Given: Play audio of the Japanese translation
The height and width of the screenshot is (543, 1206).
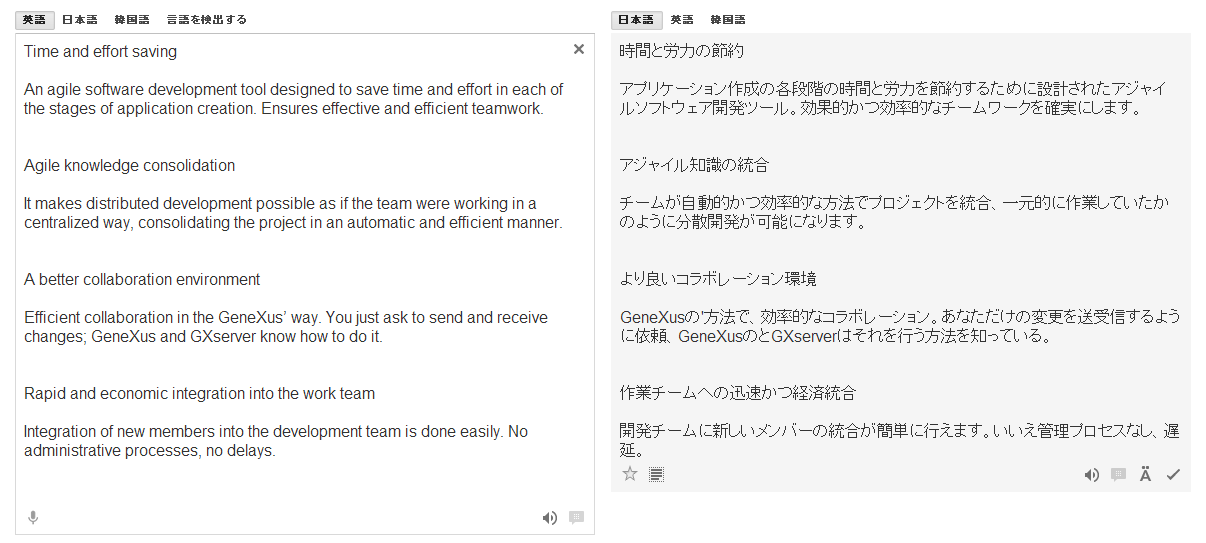Looking at the screenshot, I should click(x=1091, y=475).
